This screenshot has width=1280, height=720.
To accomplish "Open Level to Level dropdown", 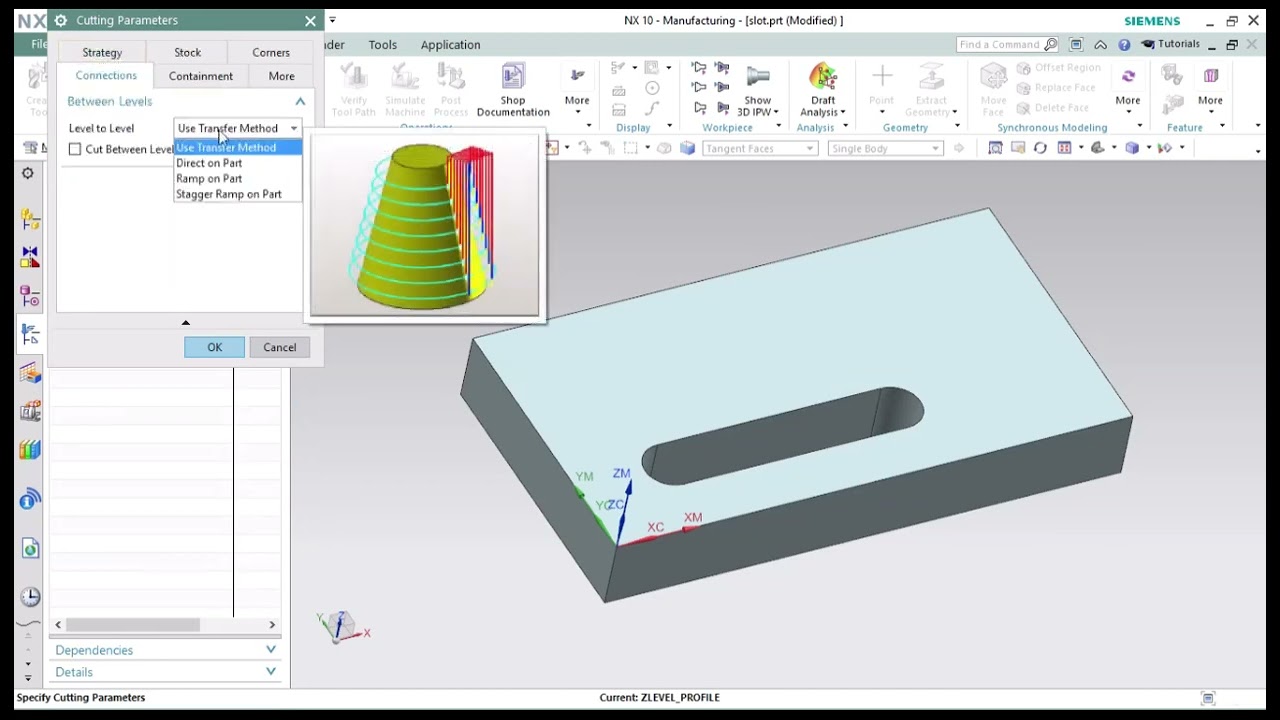I will point(237,128).
